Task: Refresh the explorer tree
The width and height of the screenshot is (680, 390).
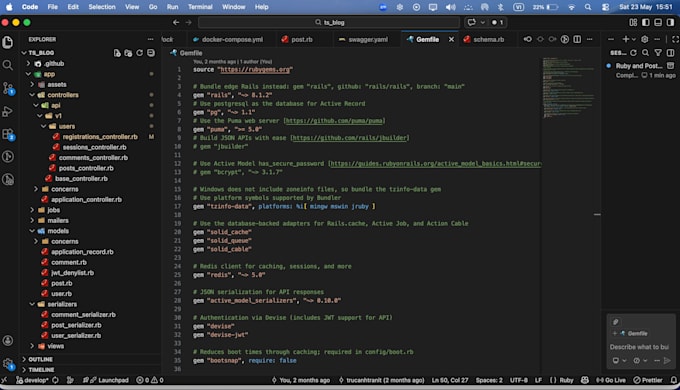Action: 140,52
